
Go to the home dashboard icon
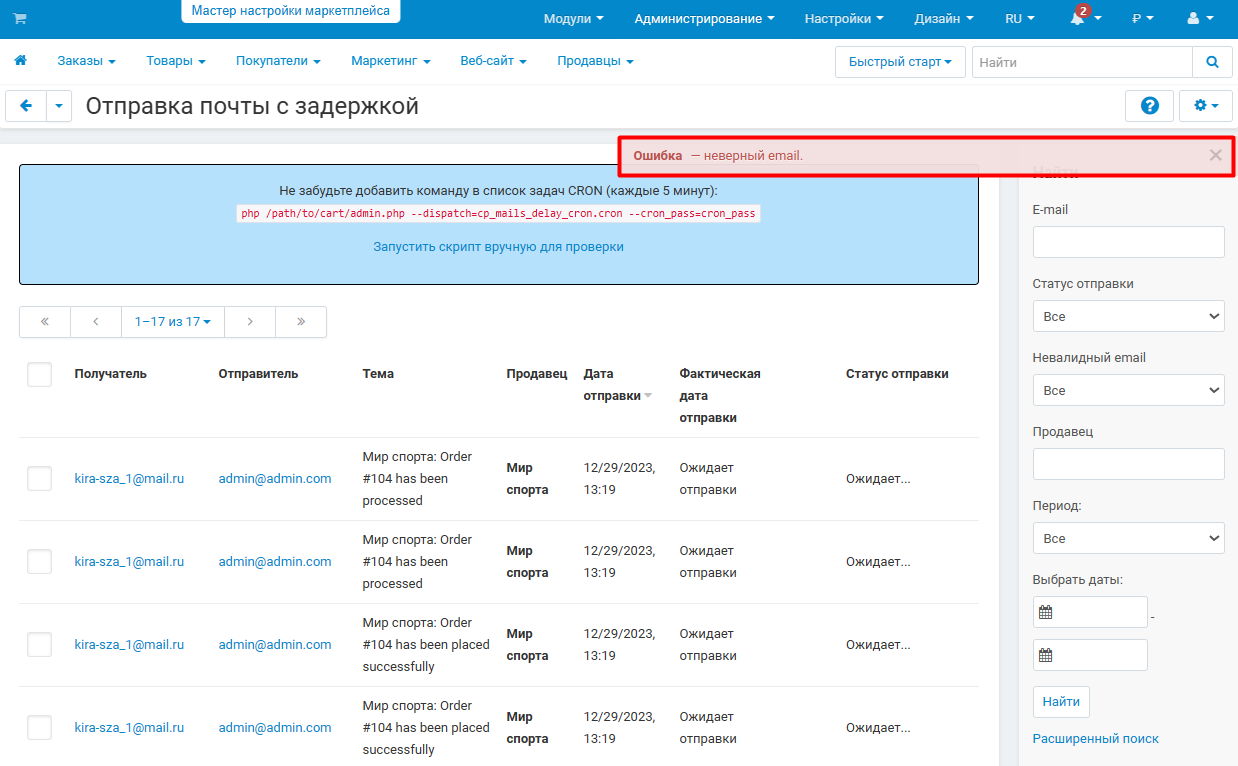coord(20,61)
